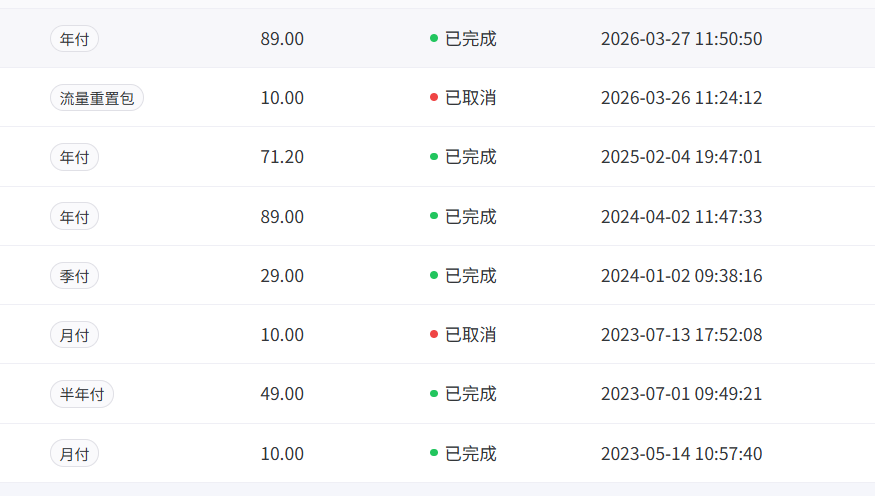This screenshot has width=875, height=496.
Task: Click the amount 49.00
Action: [x=282, y=394]
